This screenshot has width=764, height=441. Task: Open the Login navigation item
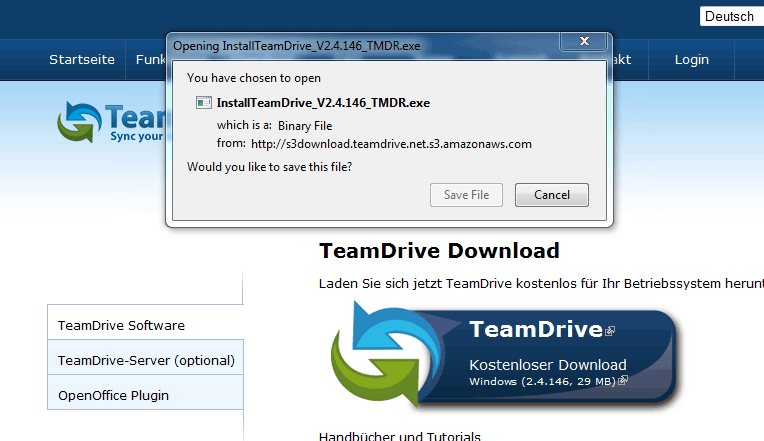[691, 59]
